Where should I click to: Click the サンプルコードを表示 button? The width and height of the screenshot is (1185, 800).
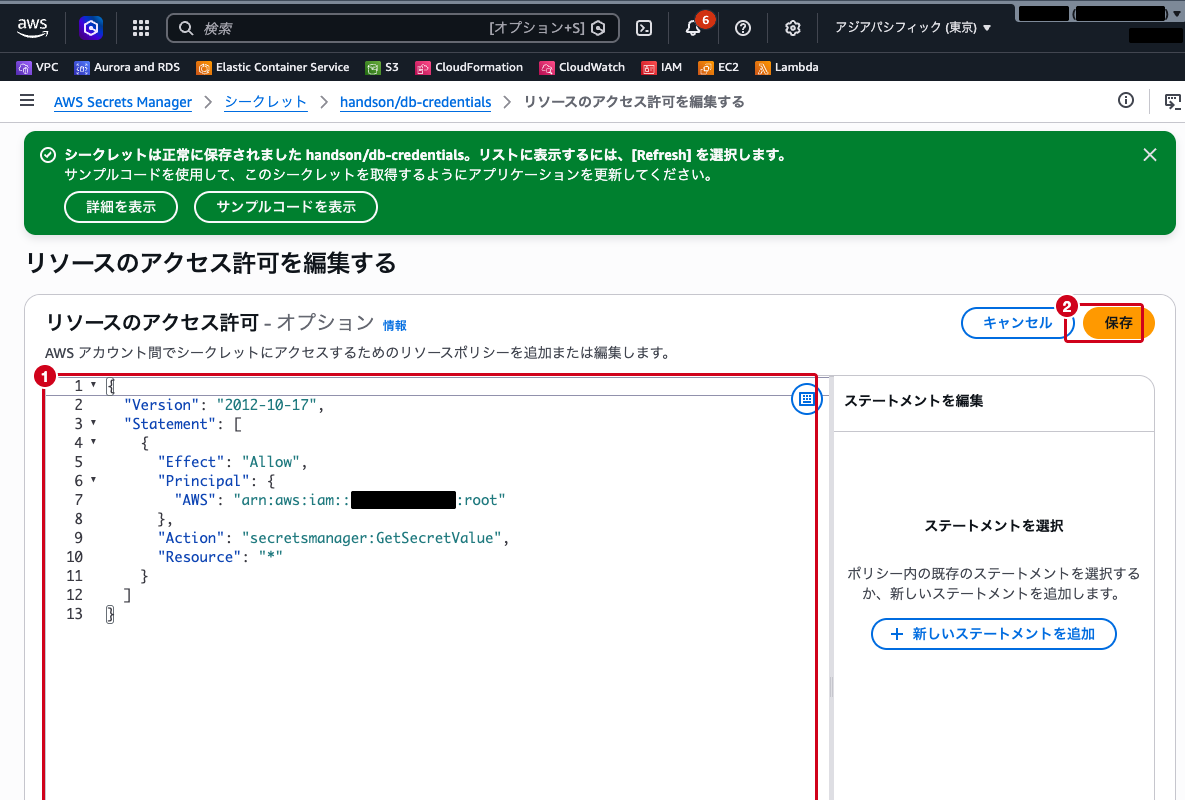click(286, 207)
